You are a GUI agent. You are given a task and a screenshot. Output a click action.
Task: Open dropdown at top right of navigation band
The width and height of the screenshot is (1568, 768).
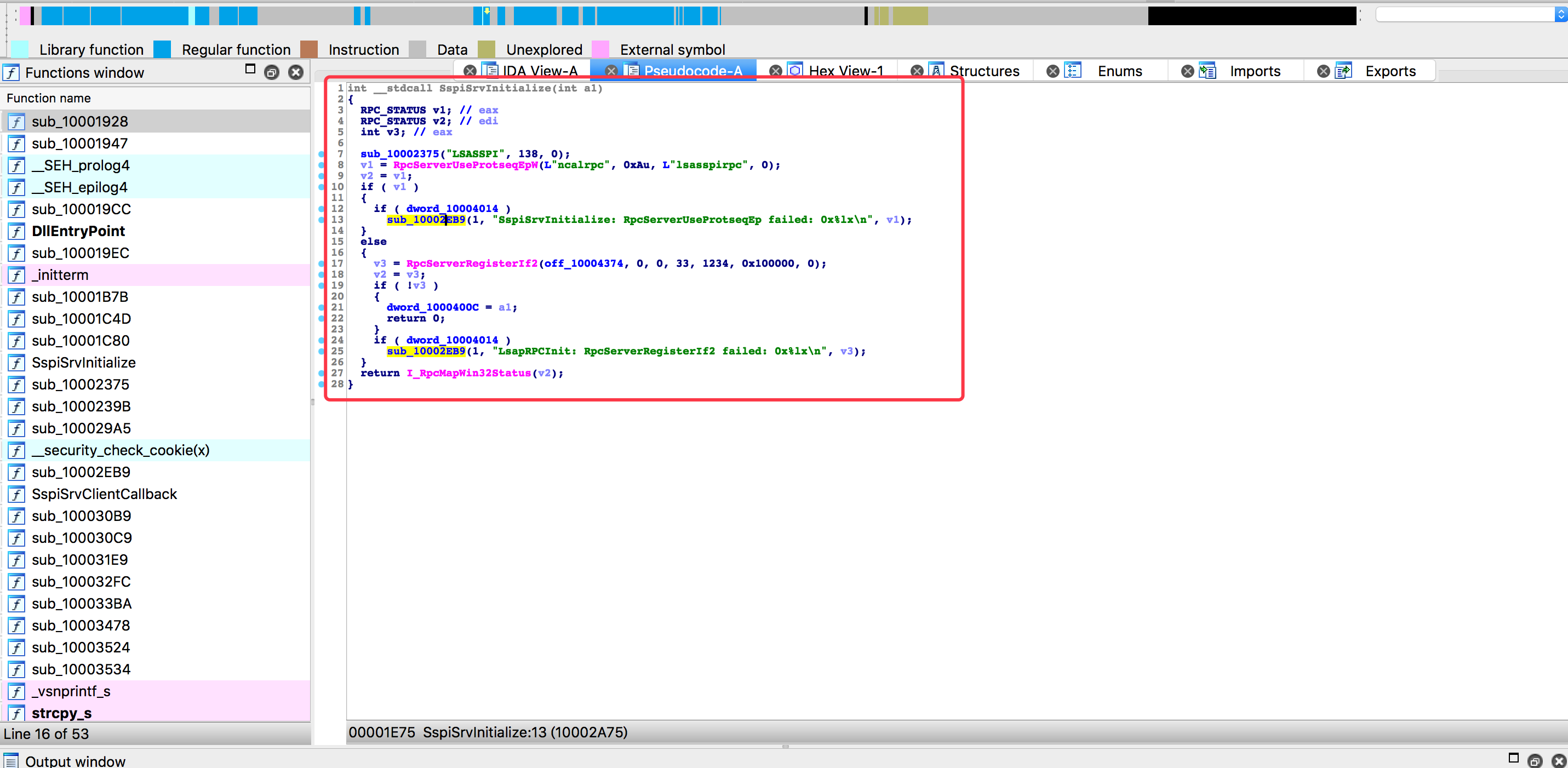pos(1560,15)
